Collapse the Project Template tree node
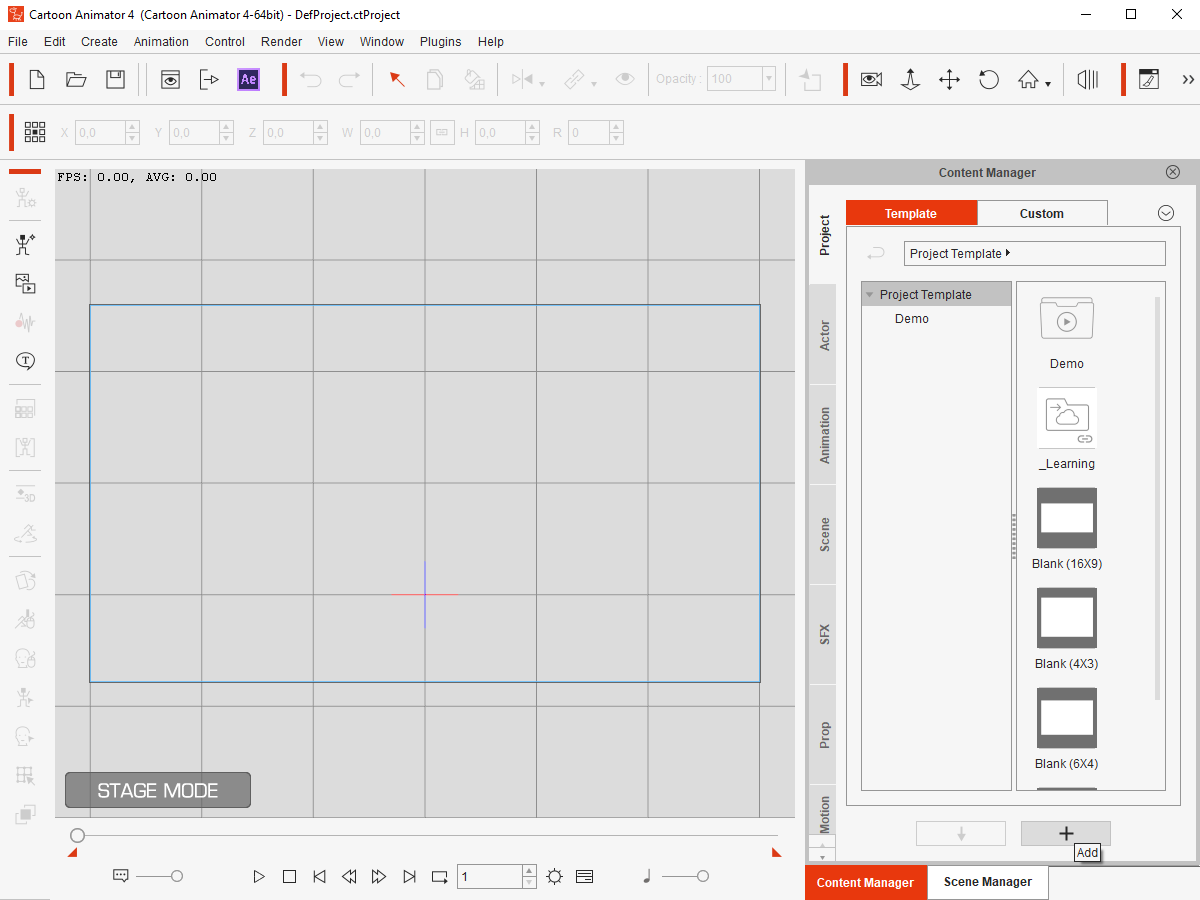The image size is (1200, 900). click(x=870, y=295)
